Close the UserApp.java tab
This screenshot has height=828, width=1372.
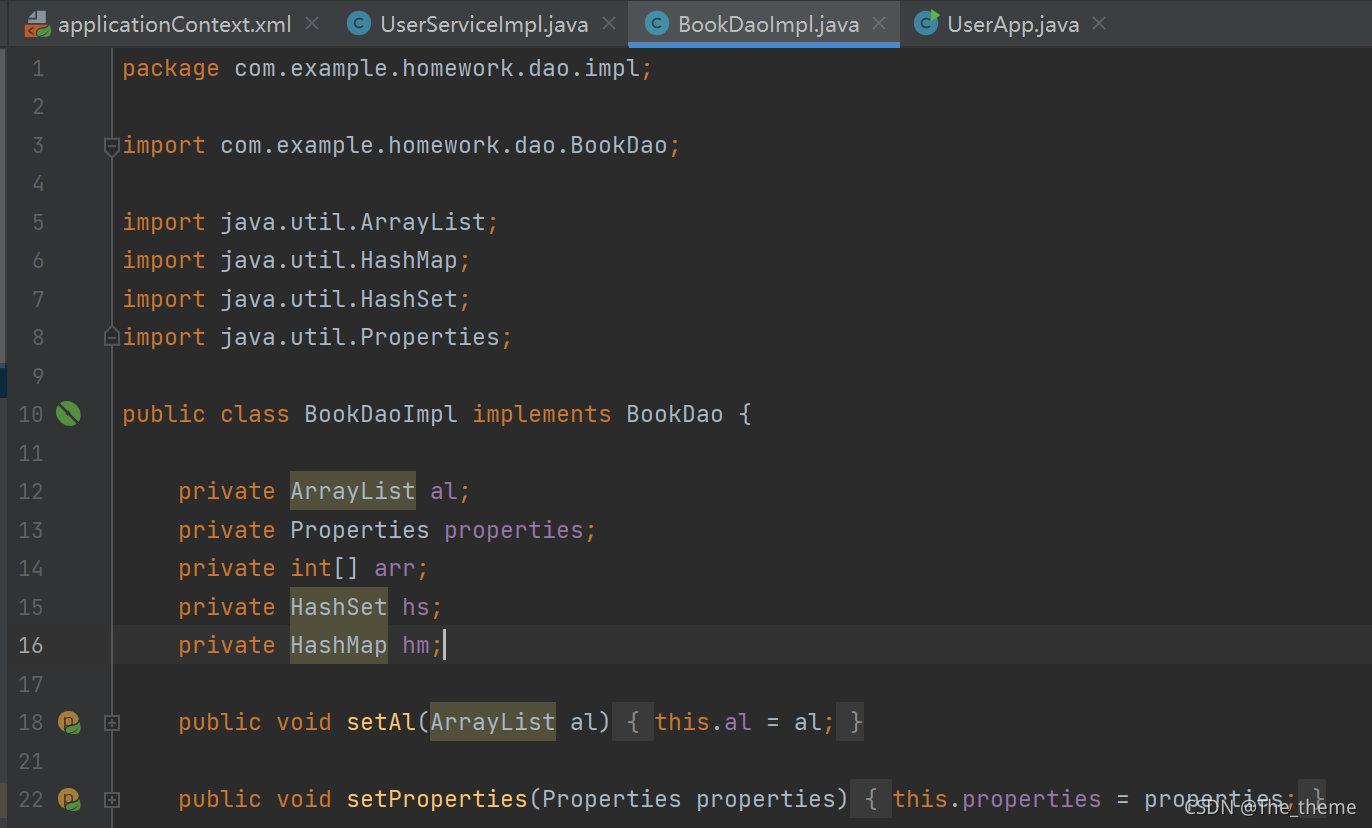[x=1099, y=23]
